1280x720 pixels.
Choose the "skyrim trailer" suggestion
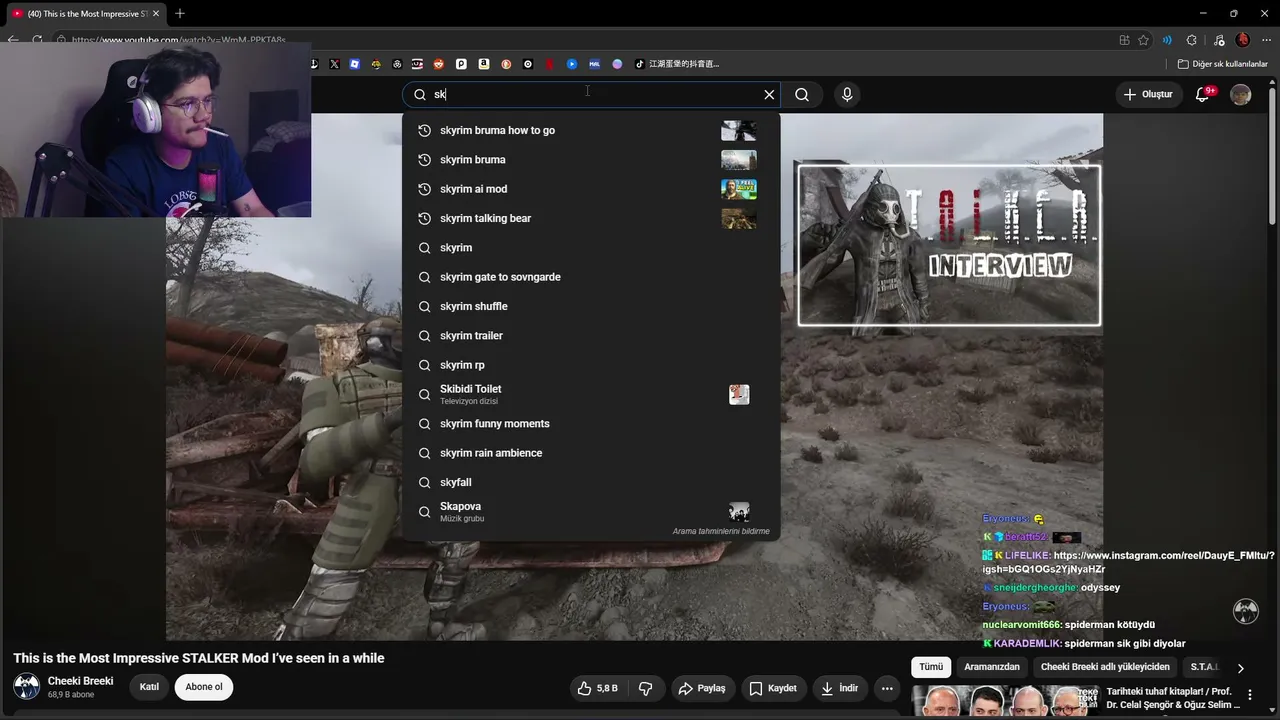tap(591, 336)
